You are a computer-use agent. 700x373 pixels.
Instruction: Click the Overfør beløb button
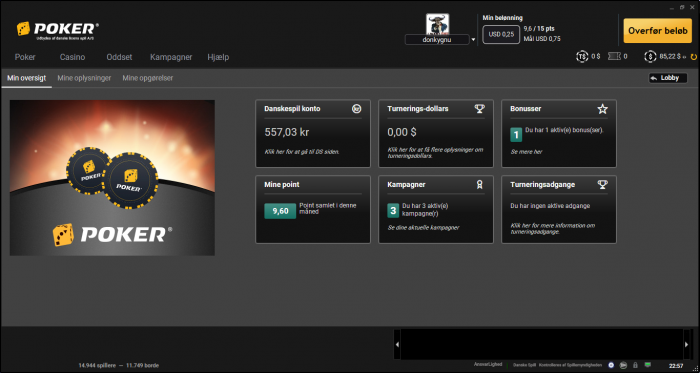[658, 31]
